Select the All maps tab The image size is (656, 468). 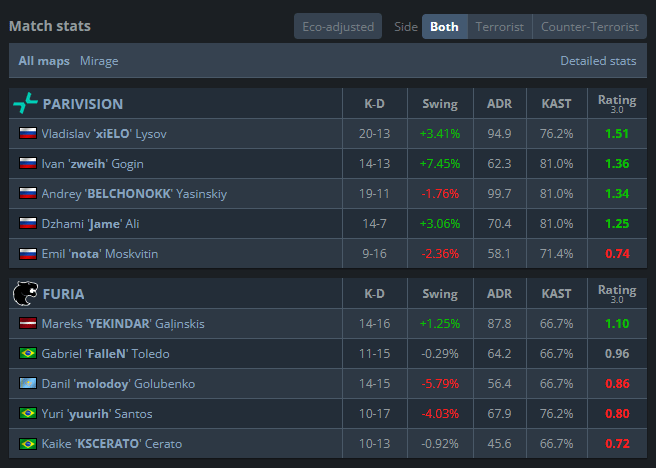[44, 61]
